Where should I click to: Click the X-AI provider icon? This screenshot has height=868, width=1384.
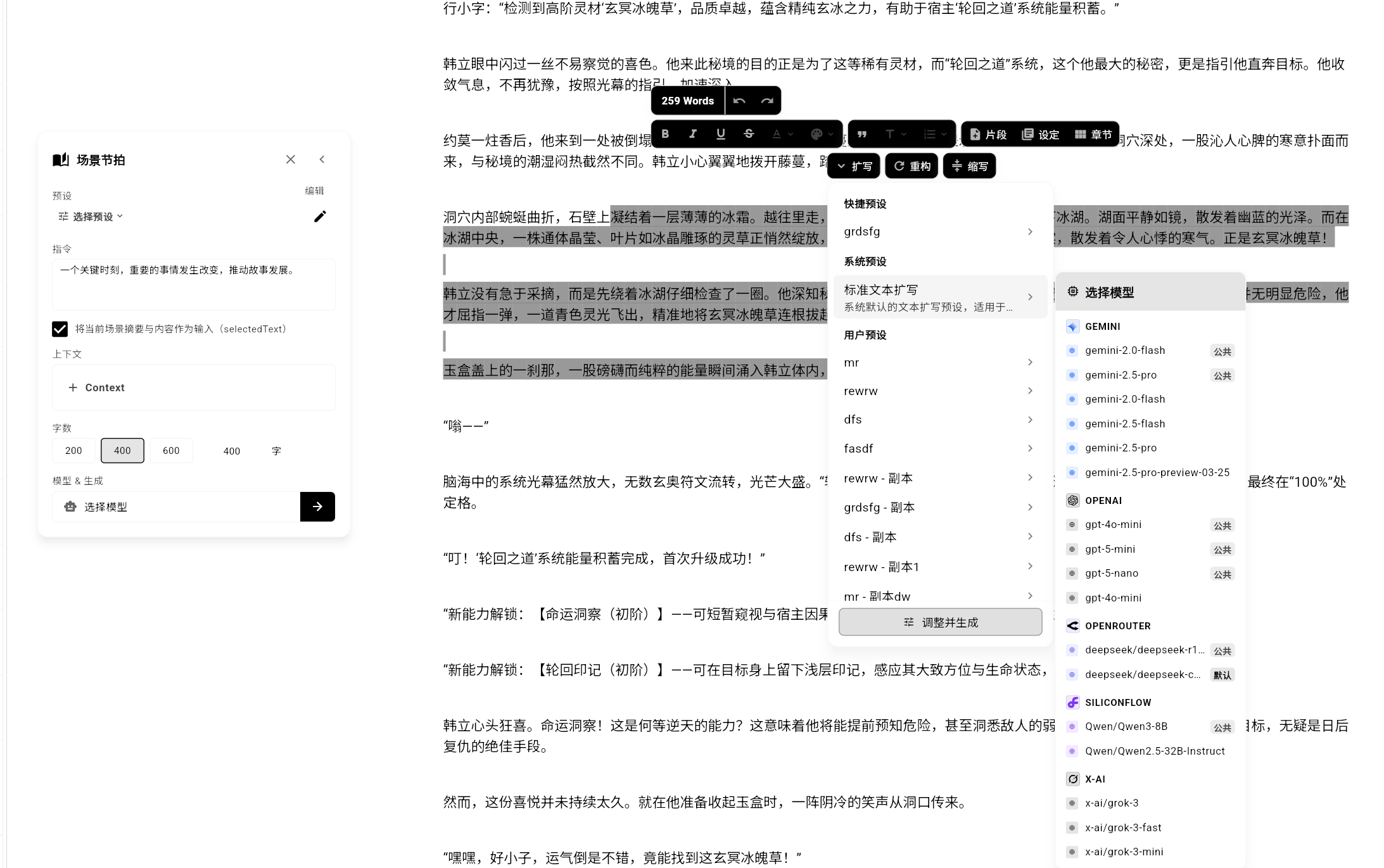1072,779
